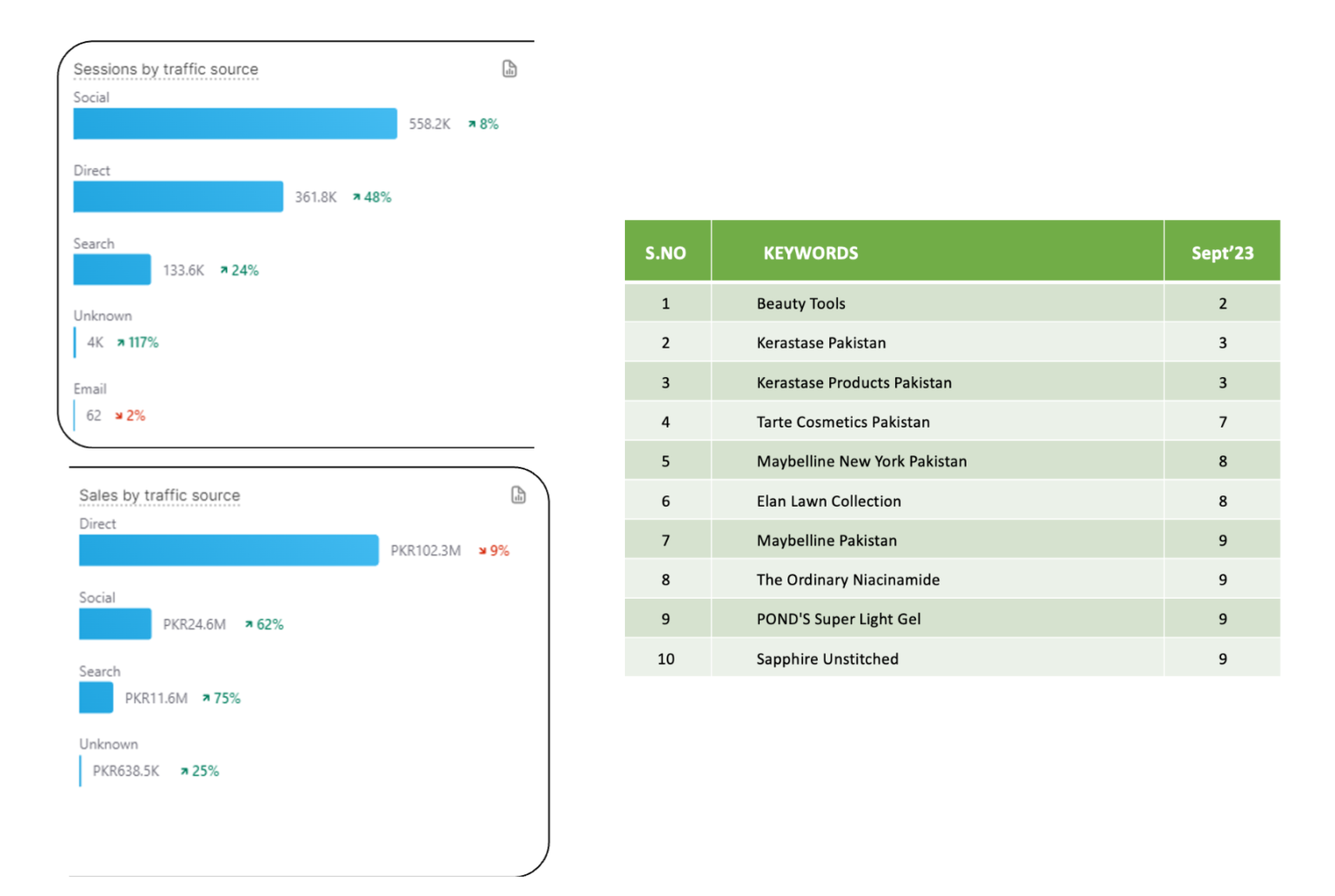1335x896 pixels.
Task: Select the Maybelline New York Pakistan keyword
Action: pyautogui.click(x=862, y=461)
